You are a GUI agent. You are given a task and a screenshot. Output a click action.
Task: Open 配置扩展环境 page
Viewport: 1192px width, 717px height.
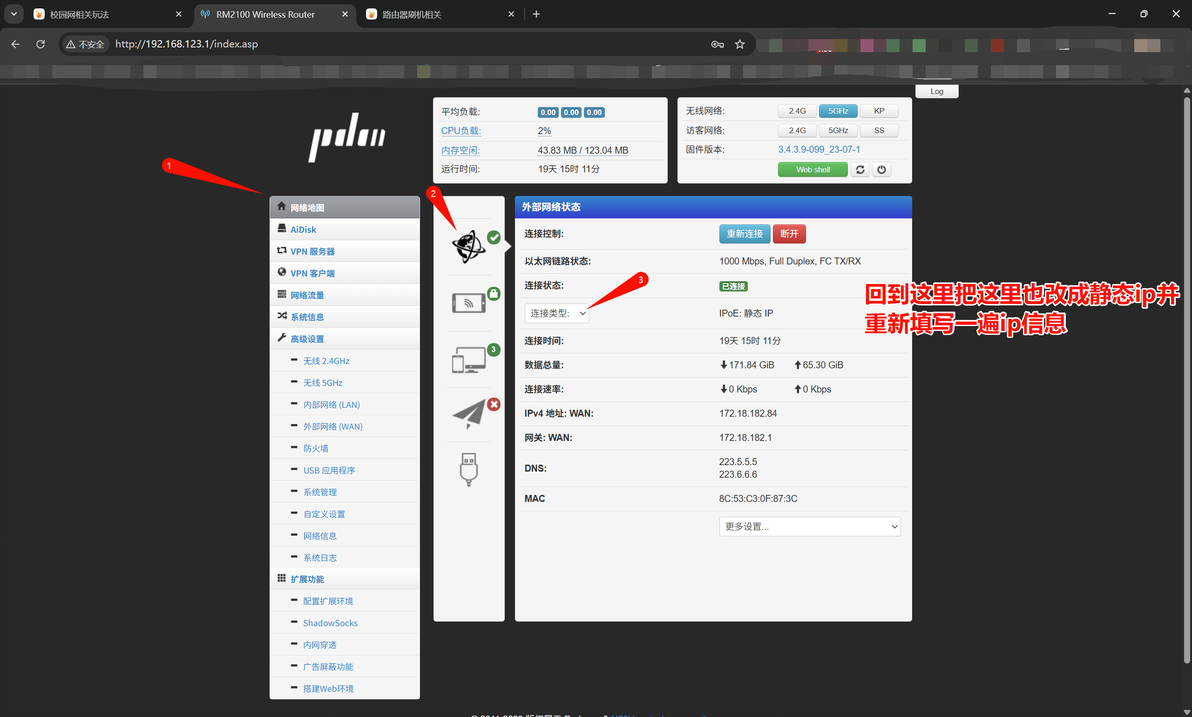tap(328, 601)
